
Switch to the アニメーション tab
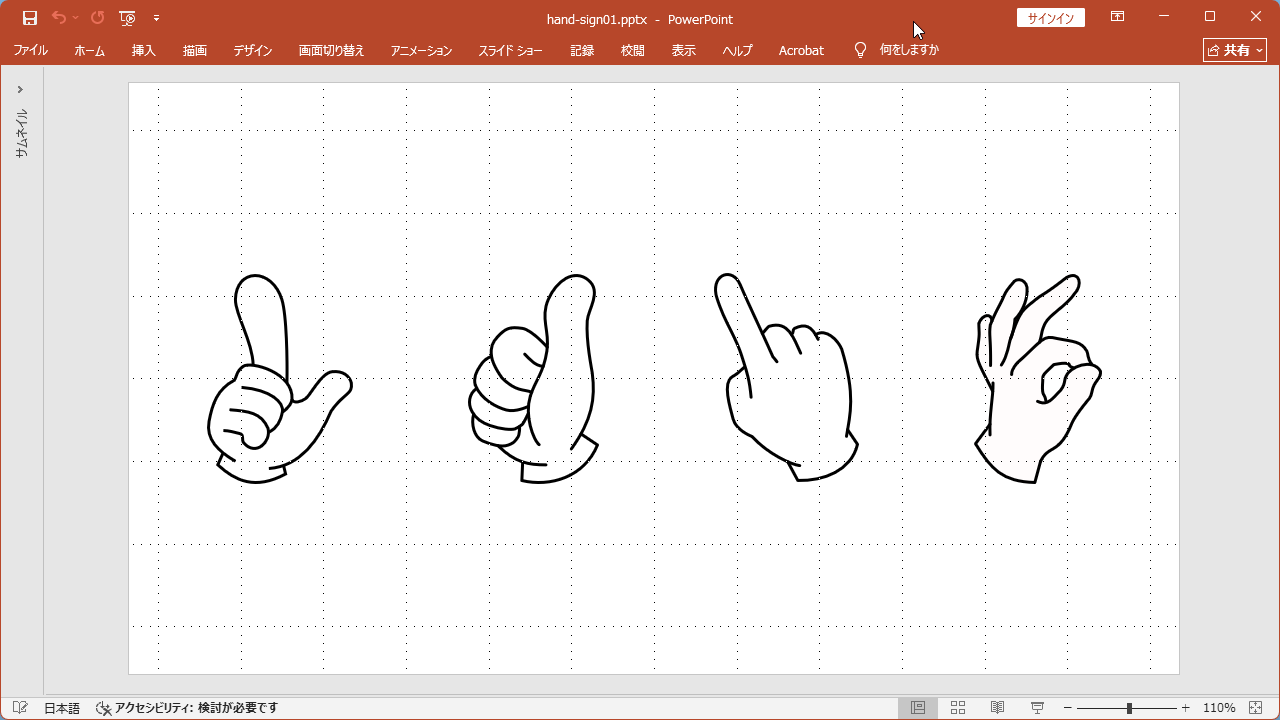[x=421, y=50]
